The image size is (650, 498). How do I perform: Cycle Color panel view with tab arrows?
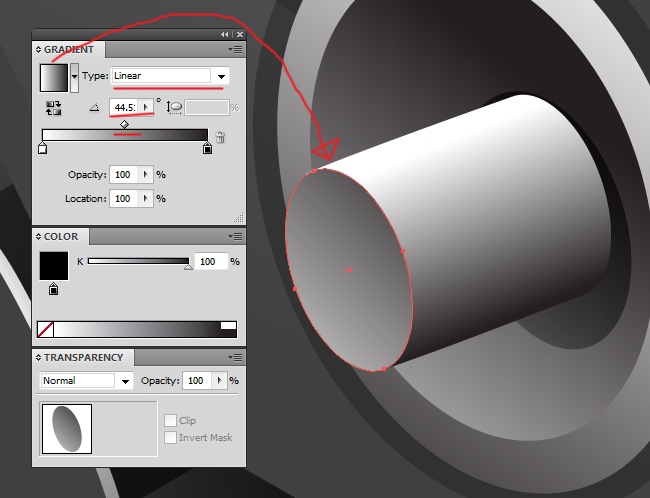point(38,237)
